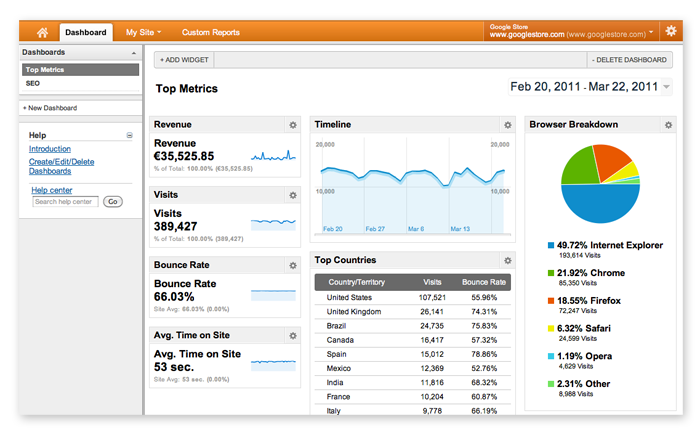Select the Spain country row
This screenshot has width=700, height=440.
click(x=412, y=354)
